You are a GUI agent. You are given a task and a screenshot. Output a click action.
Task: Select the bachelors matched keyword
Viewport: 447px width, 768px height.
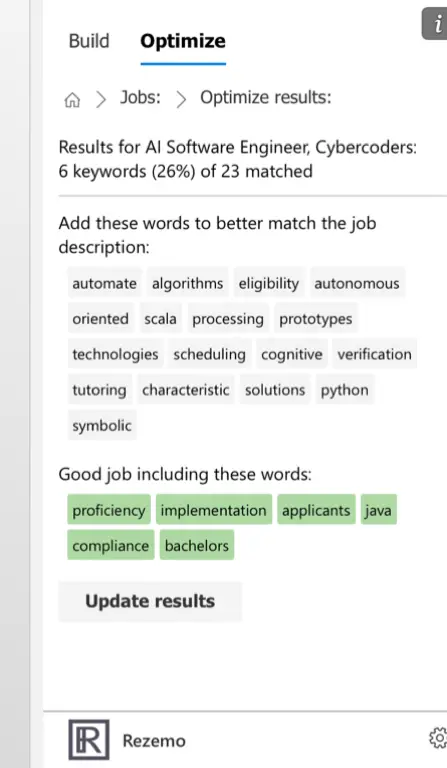point(197,545)
